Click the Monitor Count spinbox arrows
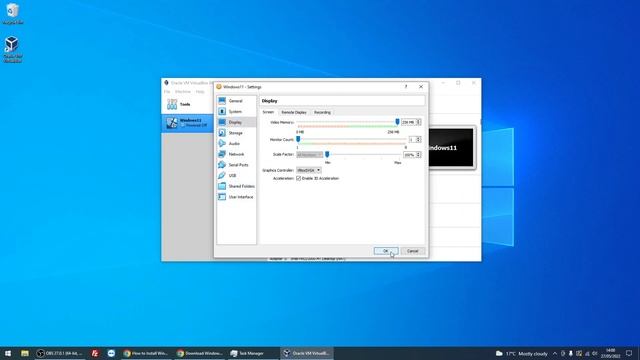Viewport: 640px width, 360px height. click(x=418, y=140)
